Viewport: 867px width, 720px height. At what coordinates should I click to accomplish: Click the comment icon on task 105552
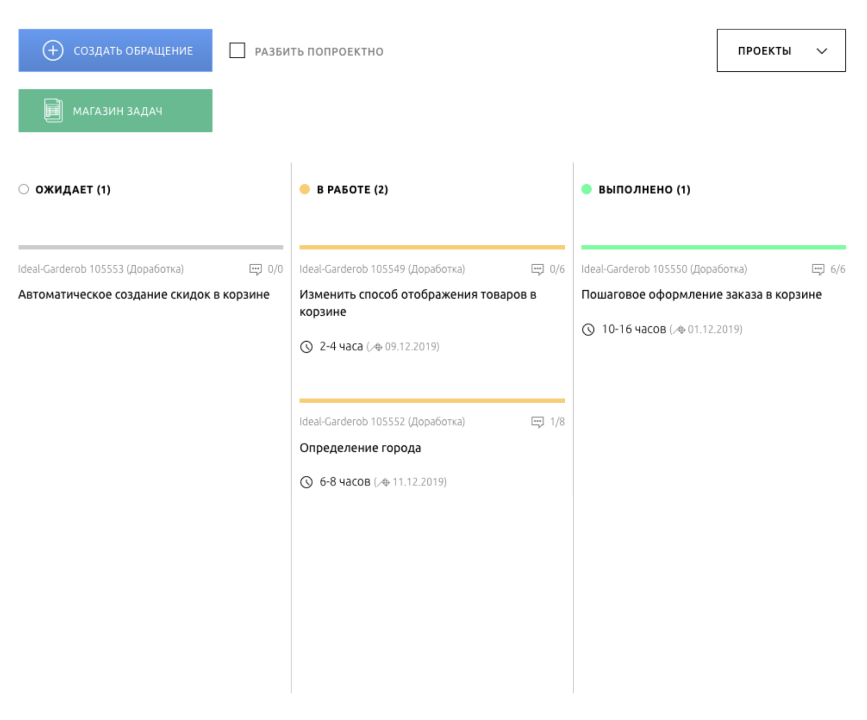point(537,422)
